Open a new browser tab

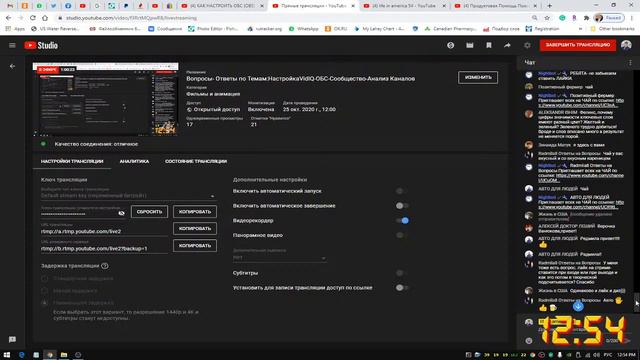(x=549, y=6)
